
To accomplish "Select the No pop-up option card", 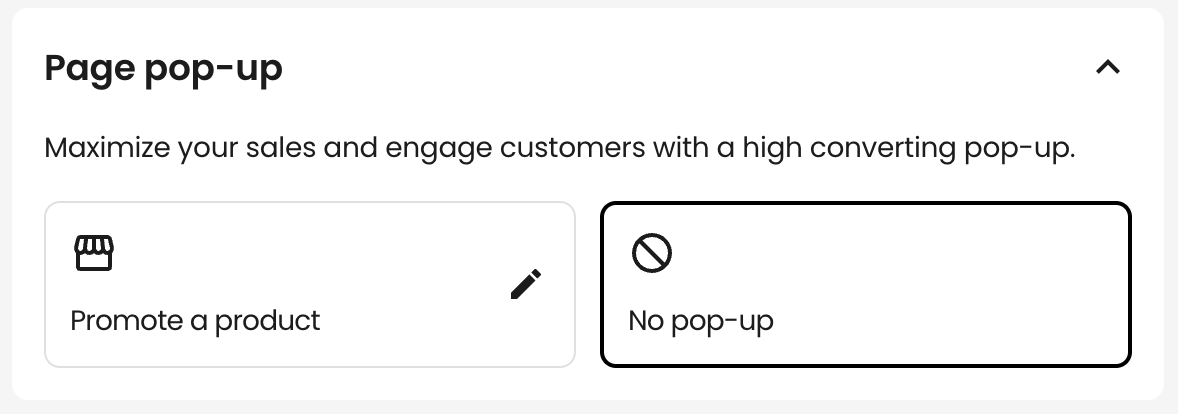I will click(x=865, y=284).
